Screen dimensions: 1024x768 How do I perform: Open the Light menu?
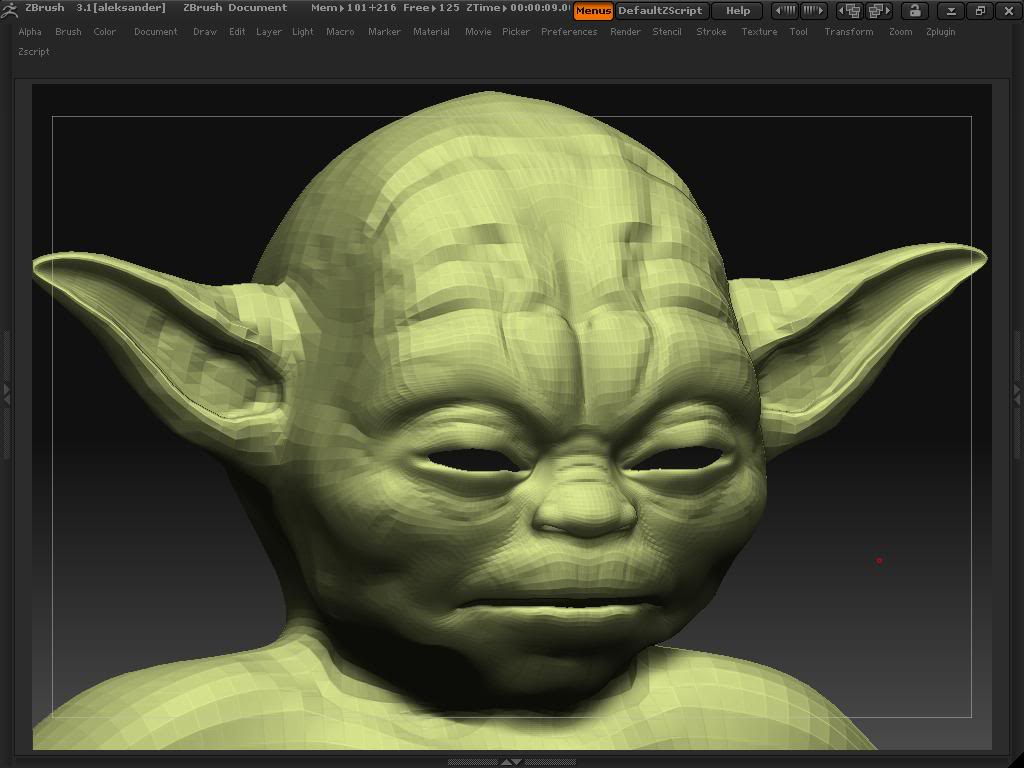pyautogui.click(x=302, y=31)
